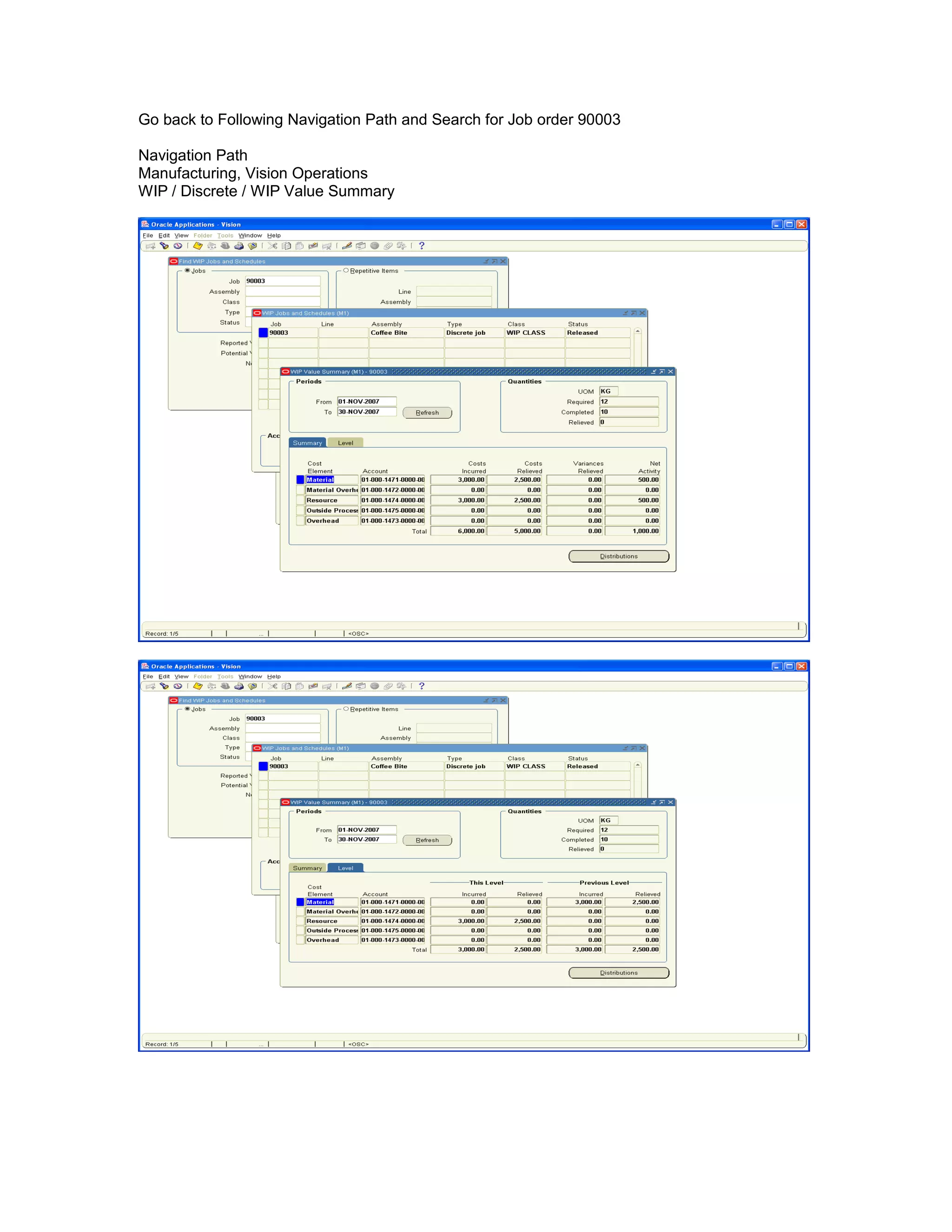
Task: Click Close Form icon in first screenshot toolbar
Action: click(253, 246)
